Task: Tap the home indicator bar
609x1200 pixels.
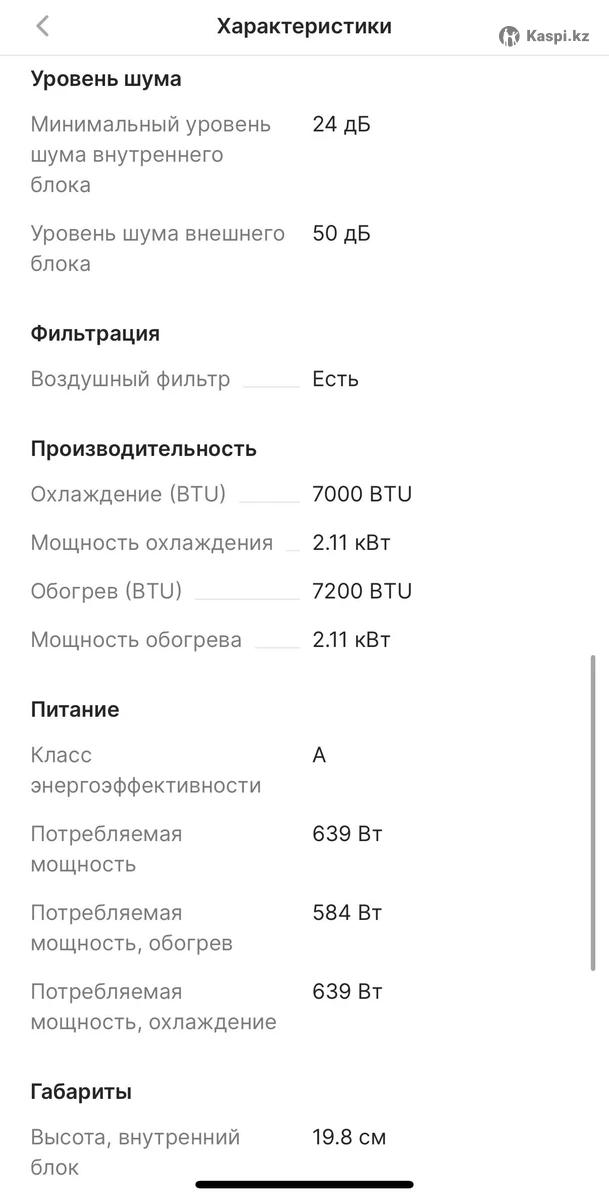Action: 304,1185
